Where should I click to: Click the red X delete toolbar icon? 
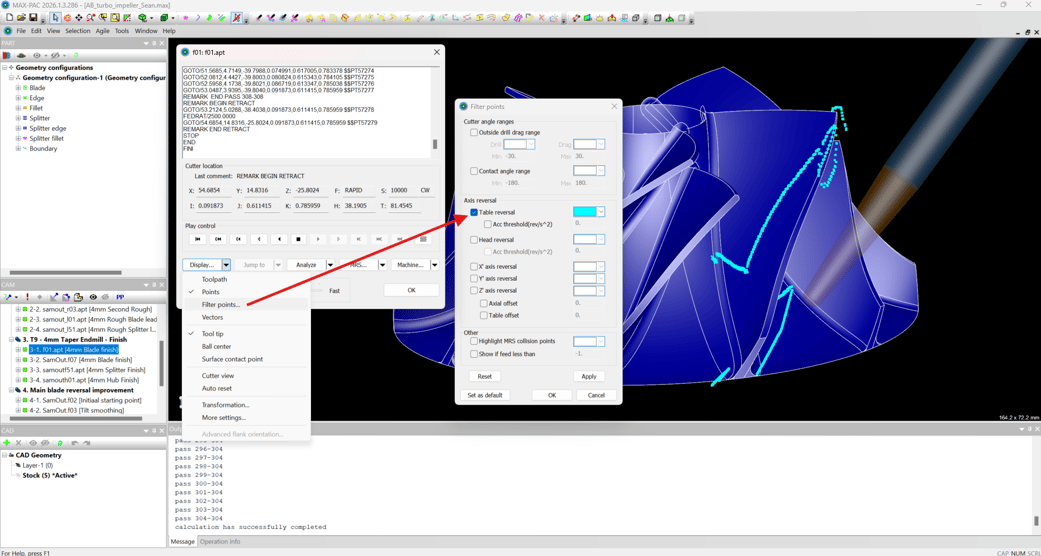[542, 17]
